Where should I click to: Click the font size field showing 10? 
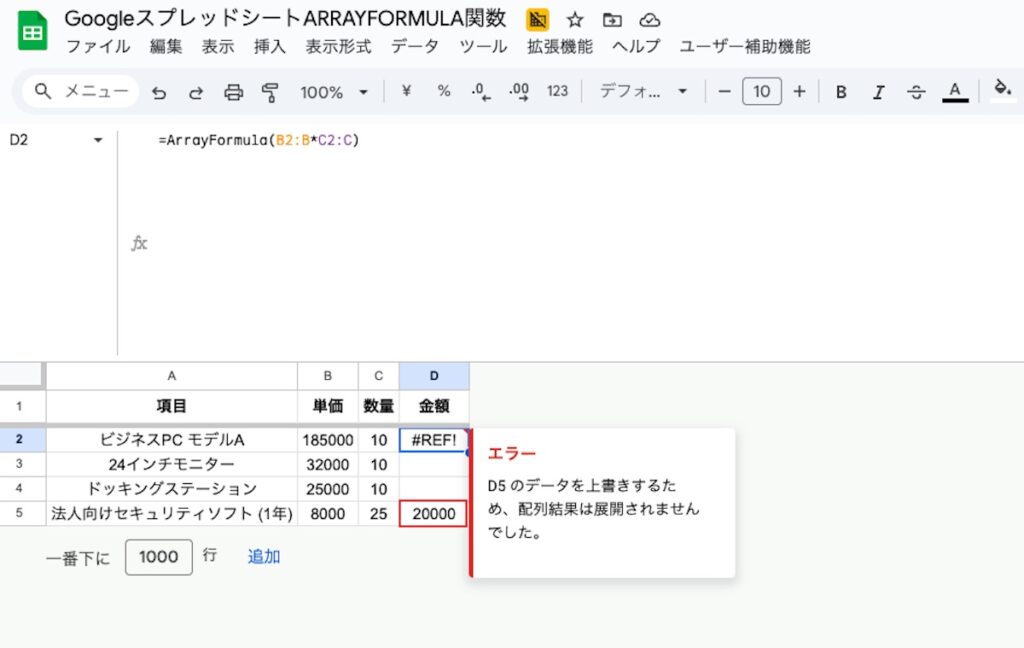pos(761,91)
